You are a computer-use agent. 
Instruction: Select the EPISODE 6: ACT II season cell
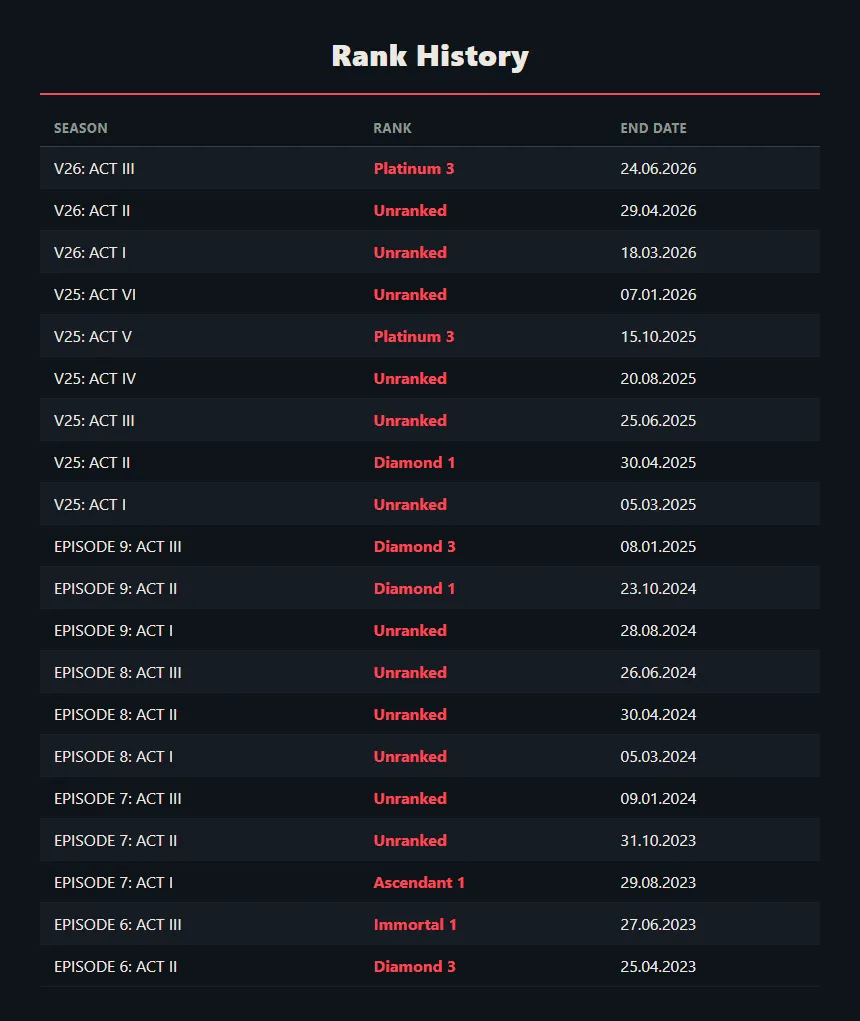tap(115, 966)
